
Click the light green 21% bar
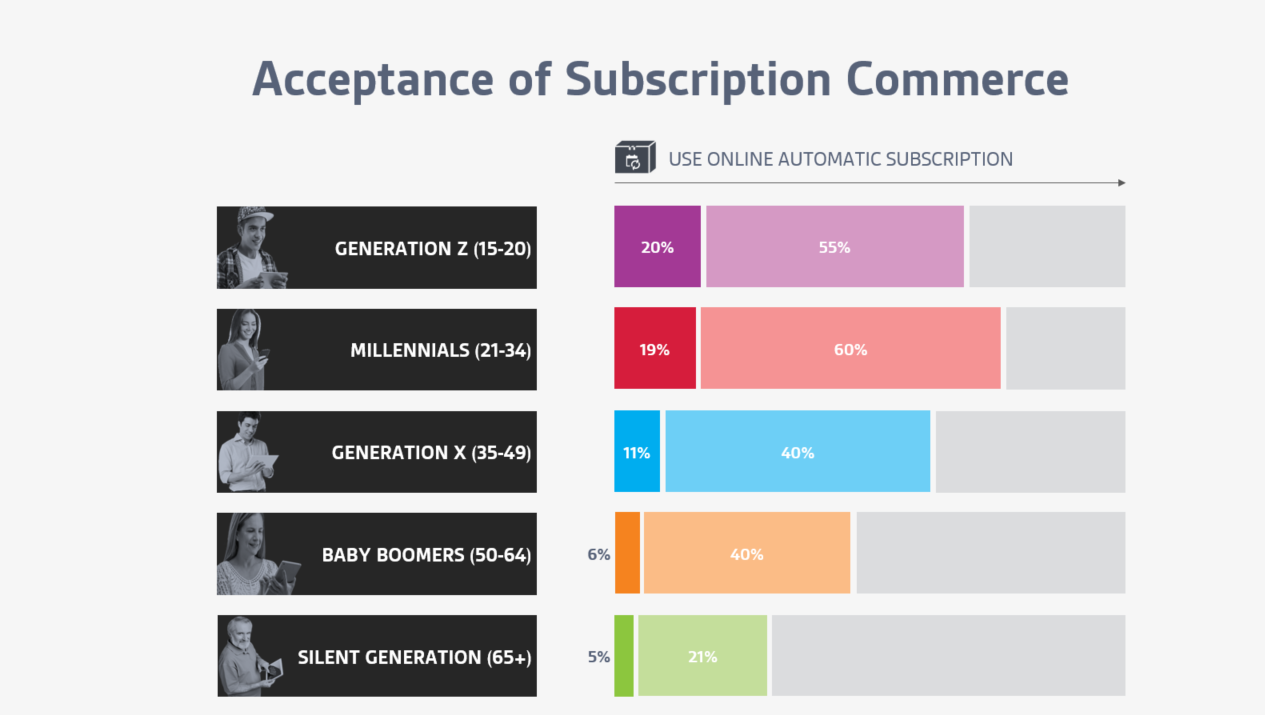point(703,656)
